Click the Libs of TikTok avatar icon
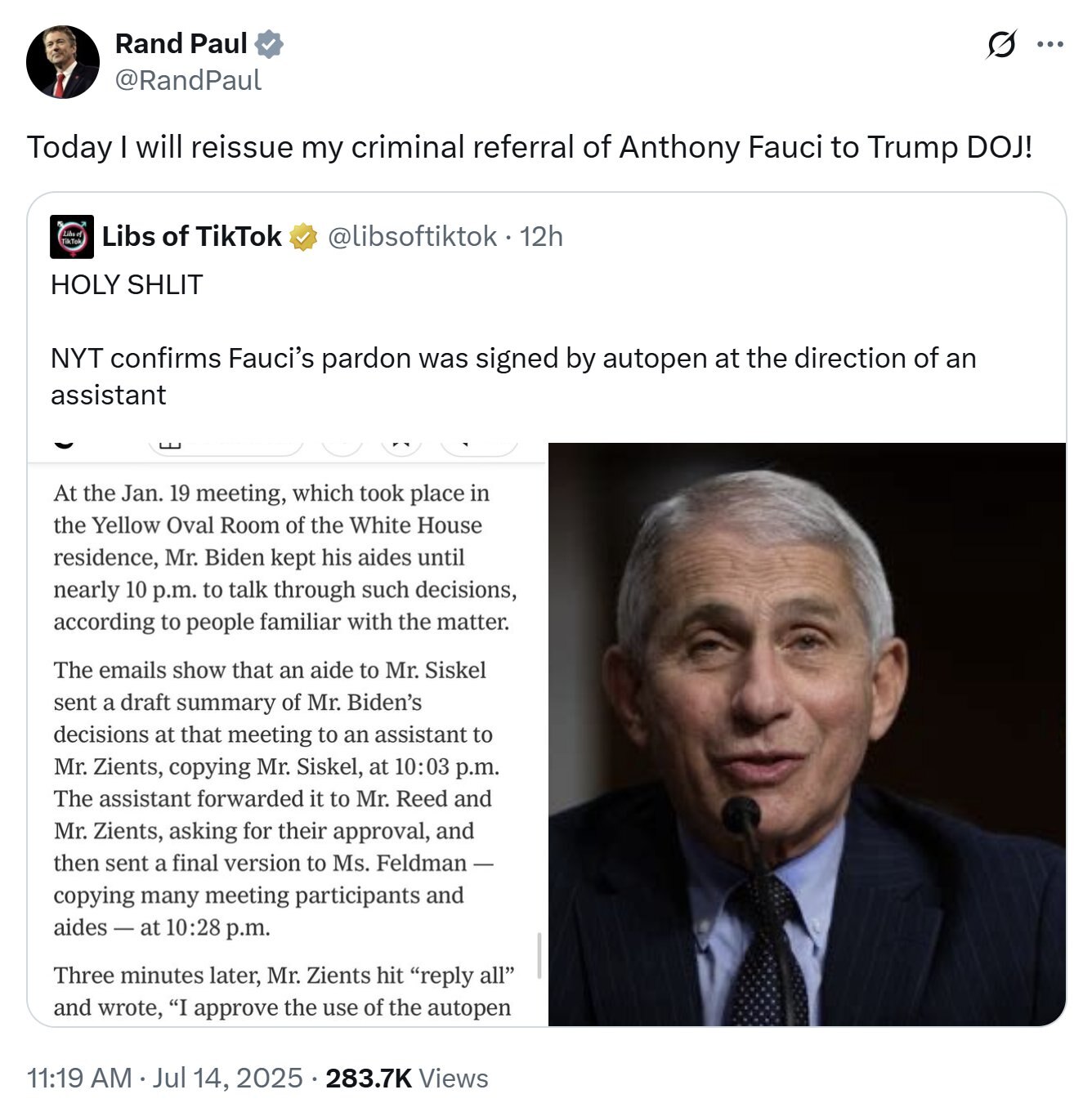Viewport: 1092px width, 1112px height. pyautogui.click(x=72, y=237)
